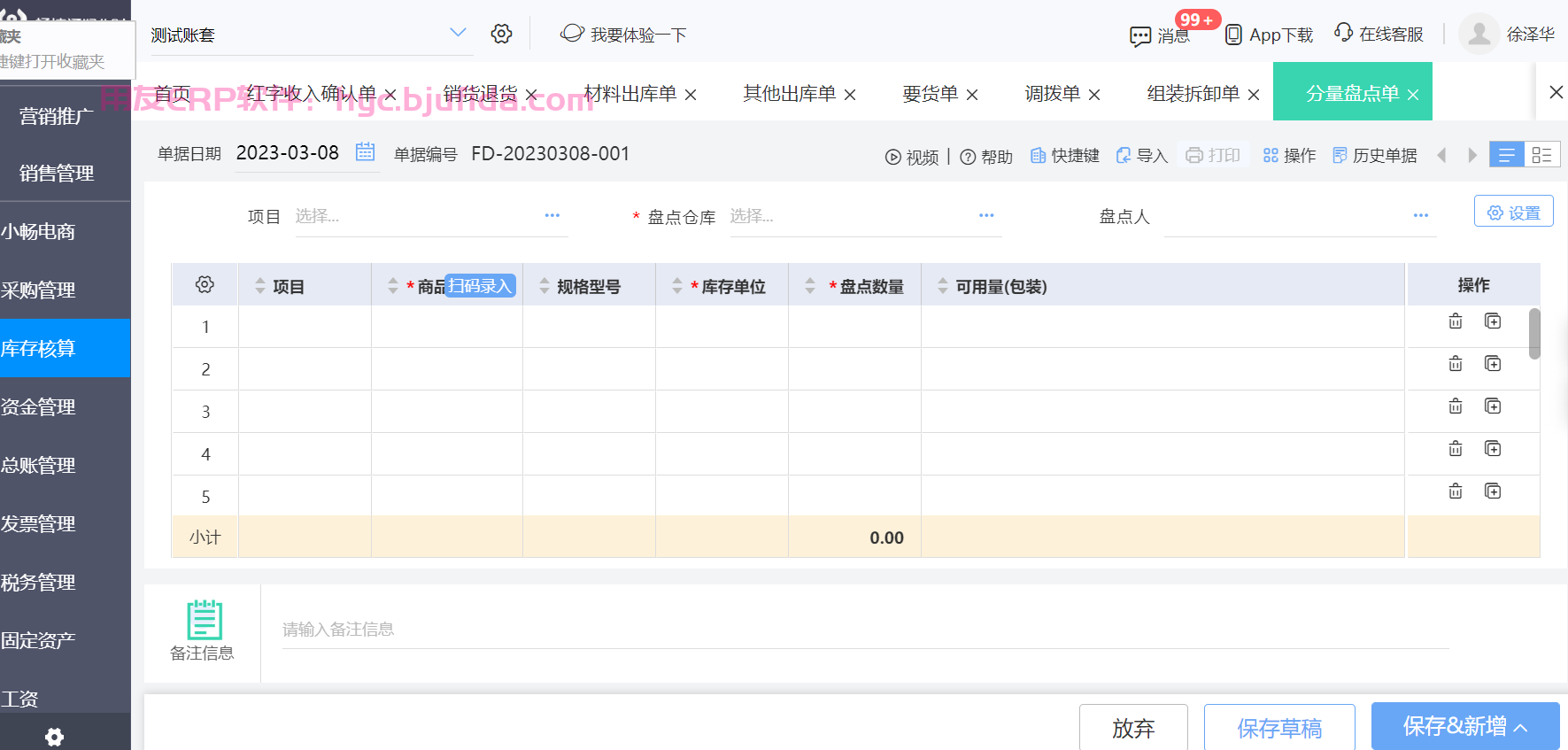The height and width of the screenshot is (750, 1568).
Task: Click the 打印 print button
Action: pyautogui.click(x=1213, y=155)
